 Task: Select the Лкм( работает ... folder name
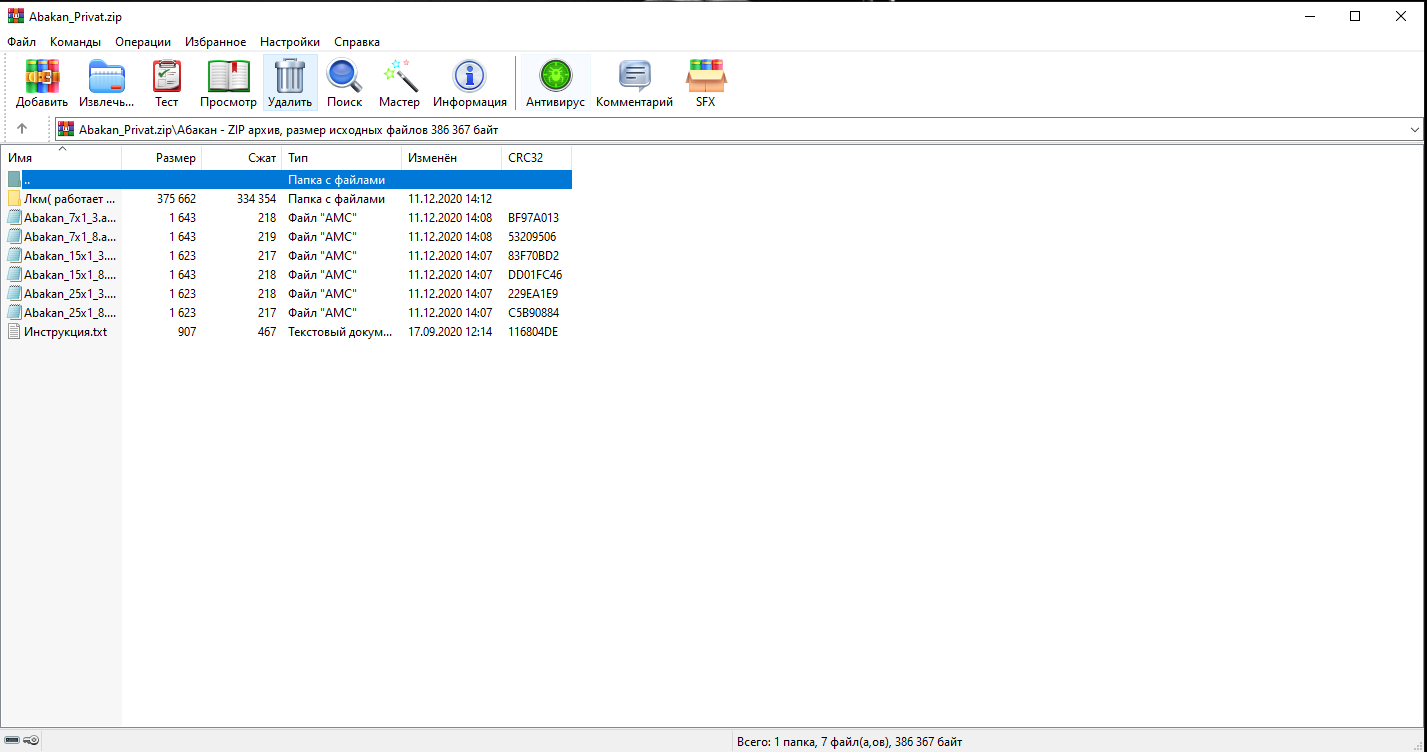coord(70,199)
